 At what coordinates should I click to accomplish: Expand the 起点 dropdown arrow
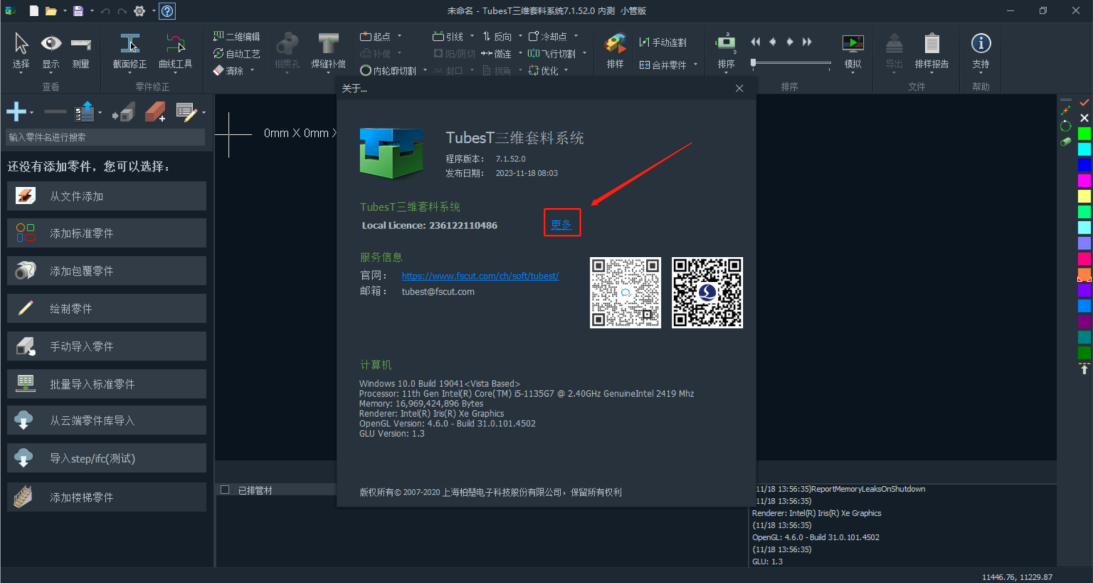pyautogui.click(x=399, y=36)
